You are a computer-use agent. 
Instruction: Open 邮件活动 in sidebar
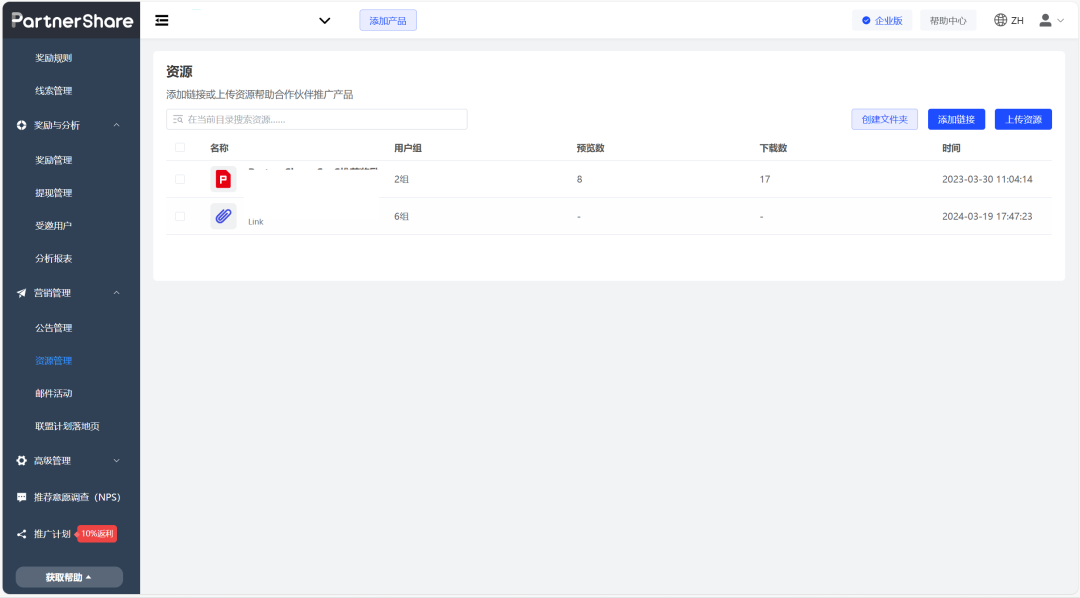click(54, 393)
